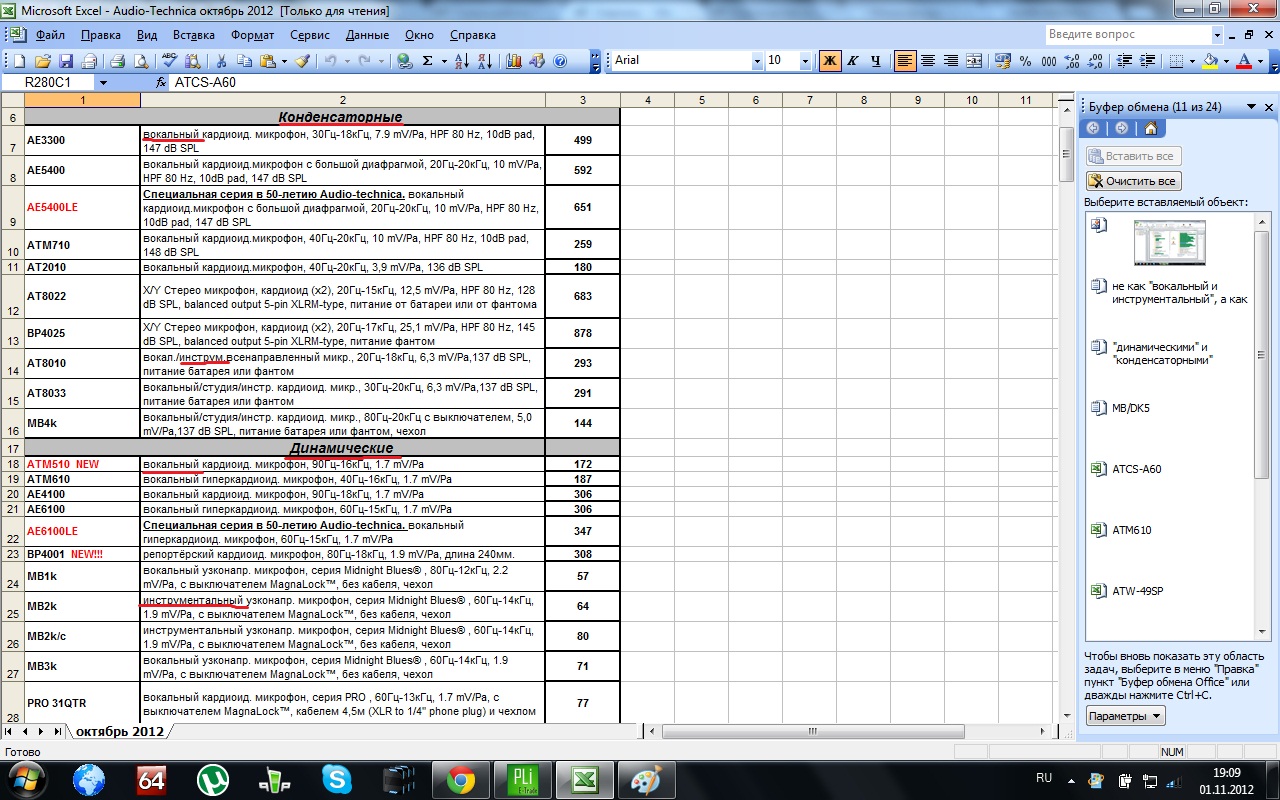Click the Вставить все button
The image size is (1280, 800).
click(1134, 156)
